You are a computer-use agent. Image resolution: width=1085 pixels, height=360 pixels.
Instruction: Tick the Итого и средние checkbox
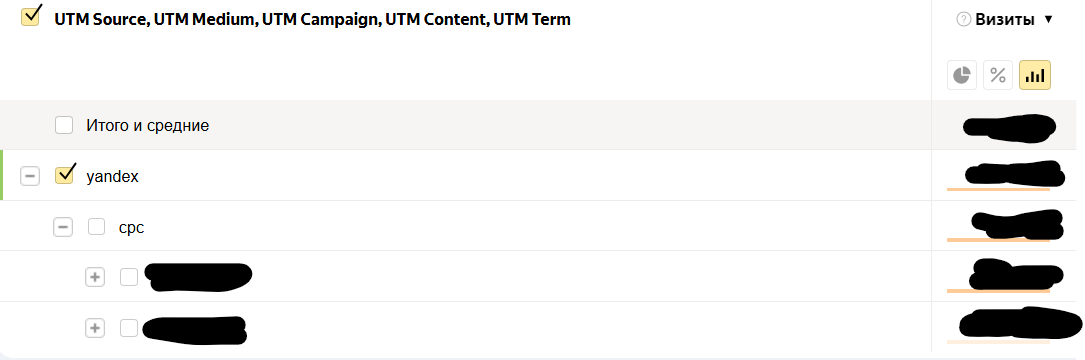(64, 125)
